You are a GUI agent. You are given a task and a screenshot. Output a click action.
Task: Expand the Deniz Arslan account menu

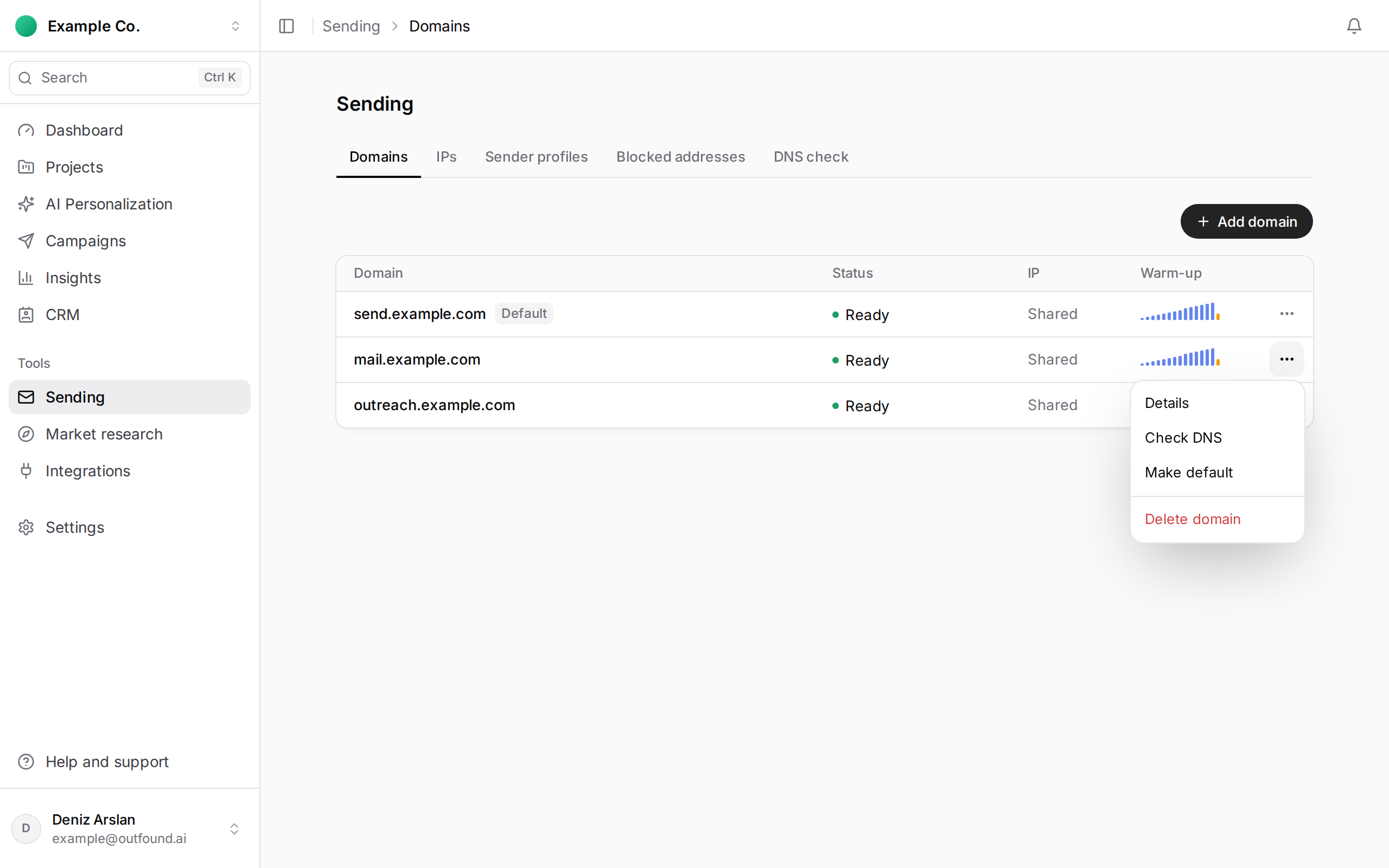pyautogui.click(x=234, y=828)
